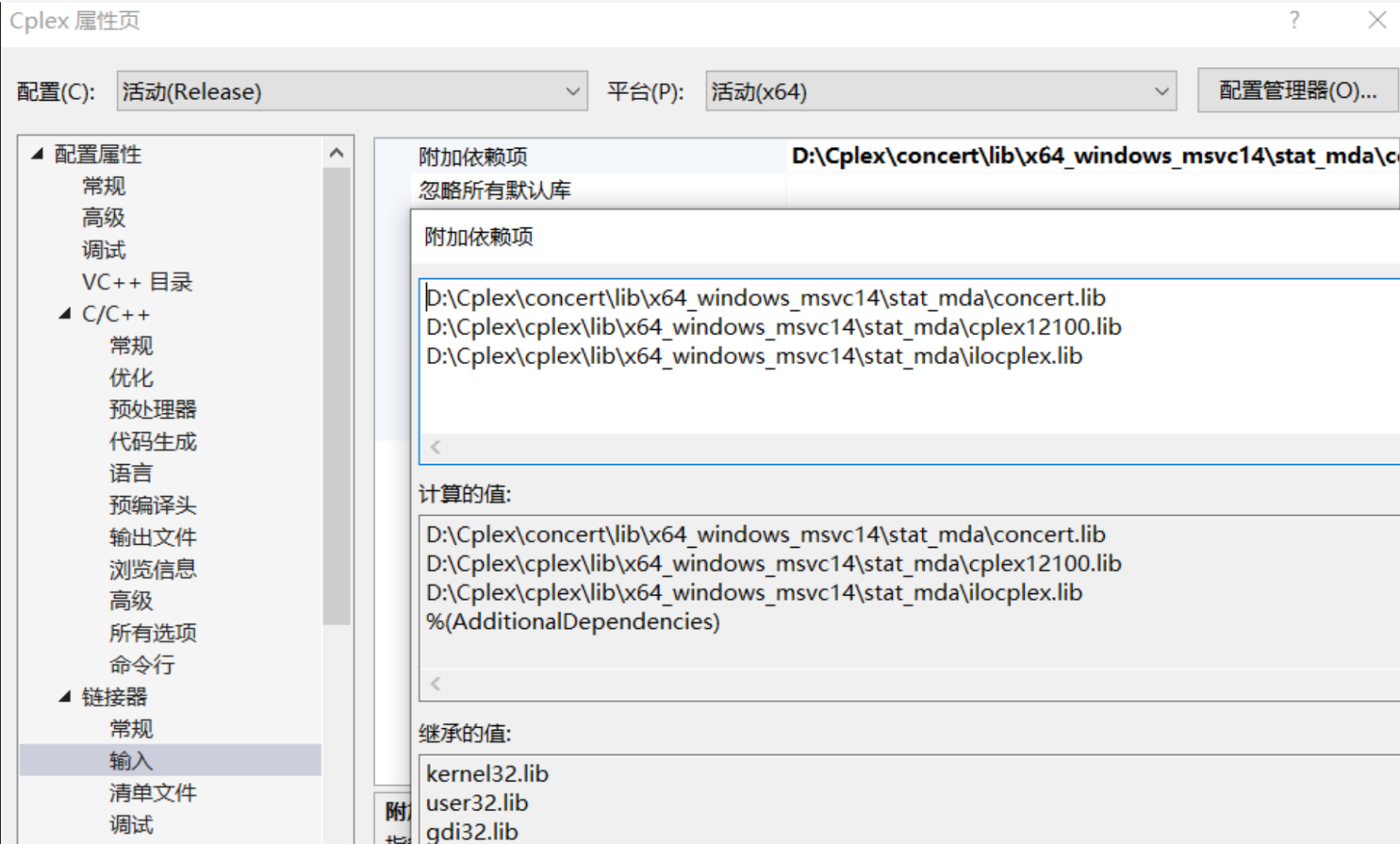Collapse the 链接器 tree node arrow

[65, 697]
